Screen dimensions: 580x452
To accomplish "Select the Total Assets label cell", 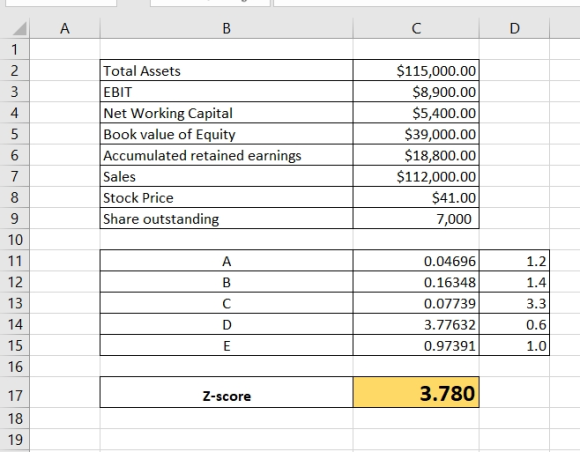I will tap(226, 70).
